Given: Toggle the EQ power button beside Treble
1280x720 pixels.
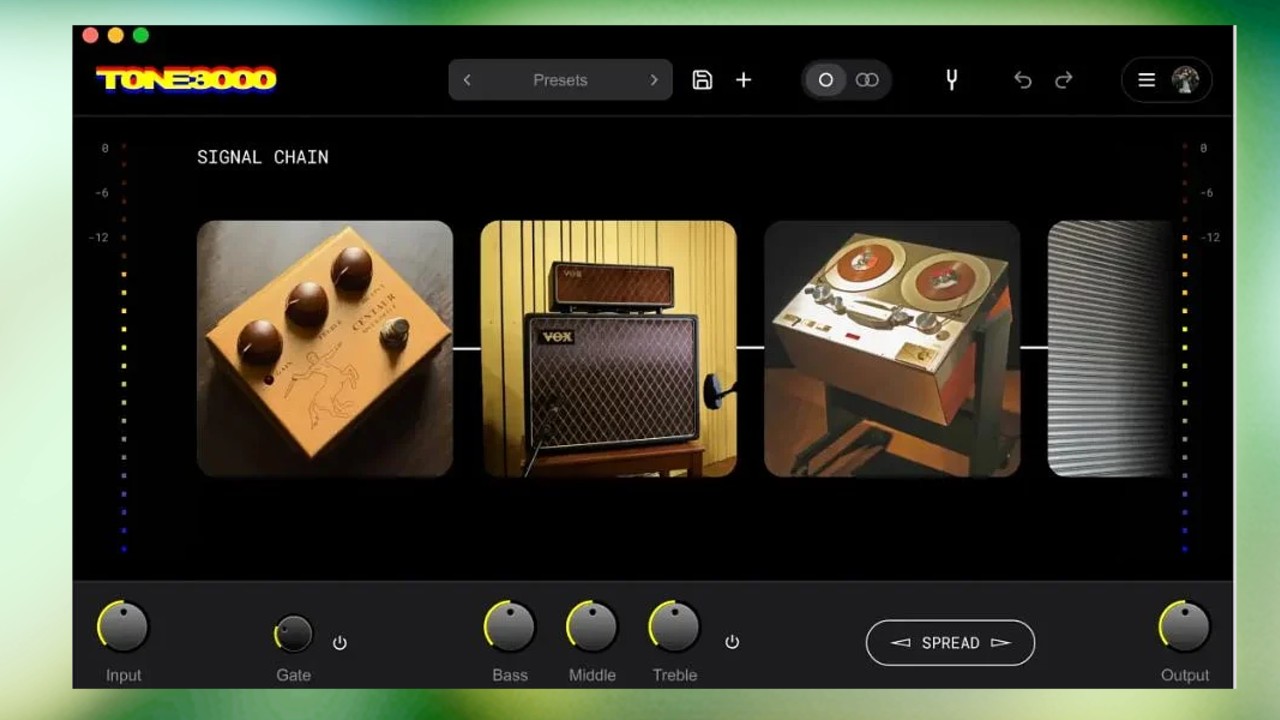Looking at the screenshot, I should tap(732, 642).
